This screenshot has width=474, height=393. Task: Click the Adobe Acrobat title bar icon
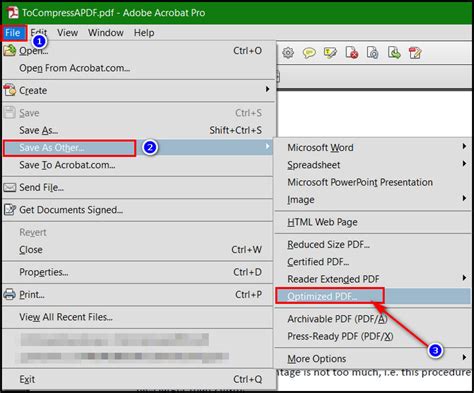13,13
